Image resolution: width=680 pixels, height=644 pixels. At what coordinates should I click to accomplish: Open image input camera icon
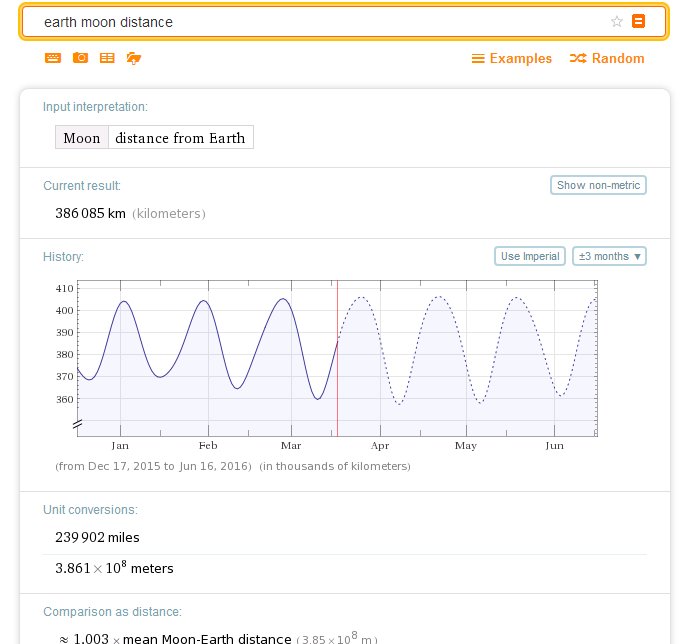click(80, 58)
